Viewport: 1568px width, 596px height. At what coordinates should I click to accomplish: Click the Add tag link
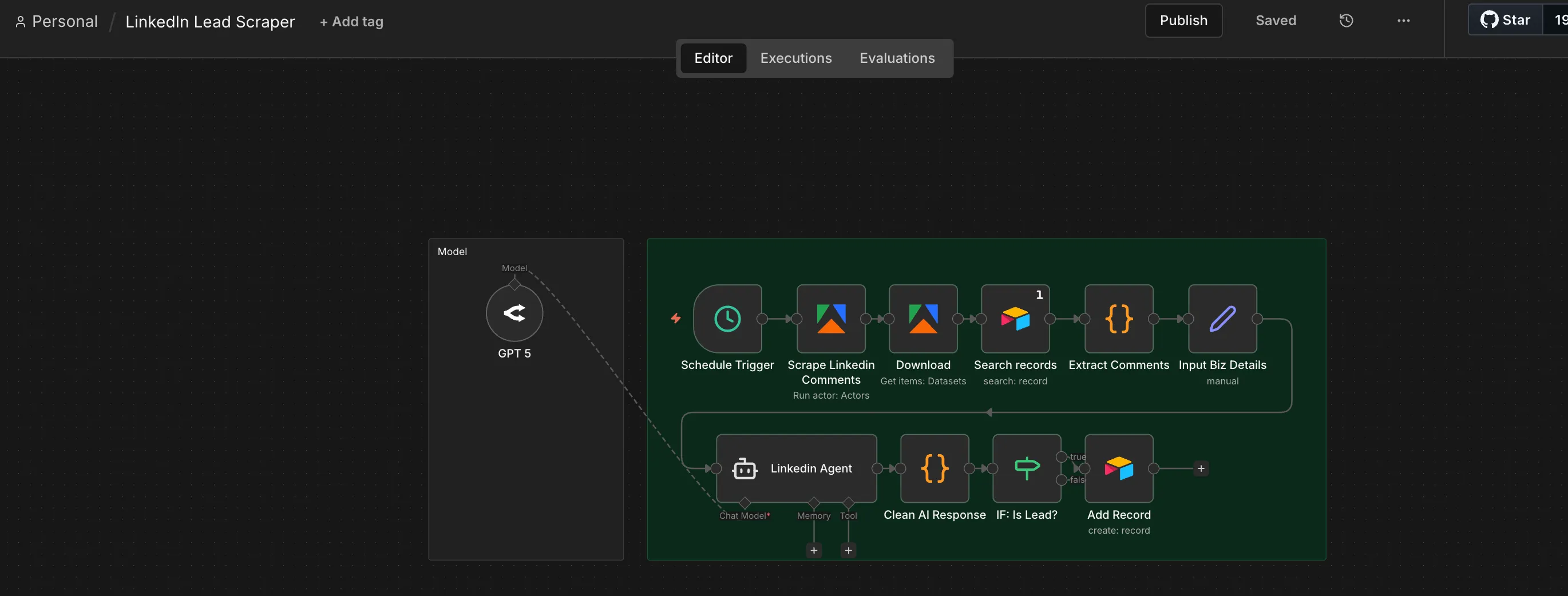(x=352, y=22)
